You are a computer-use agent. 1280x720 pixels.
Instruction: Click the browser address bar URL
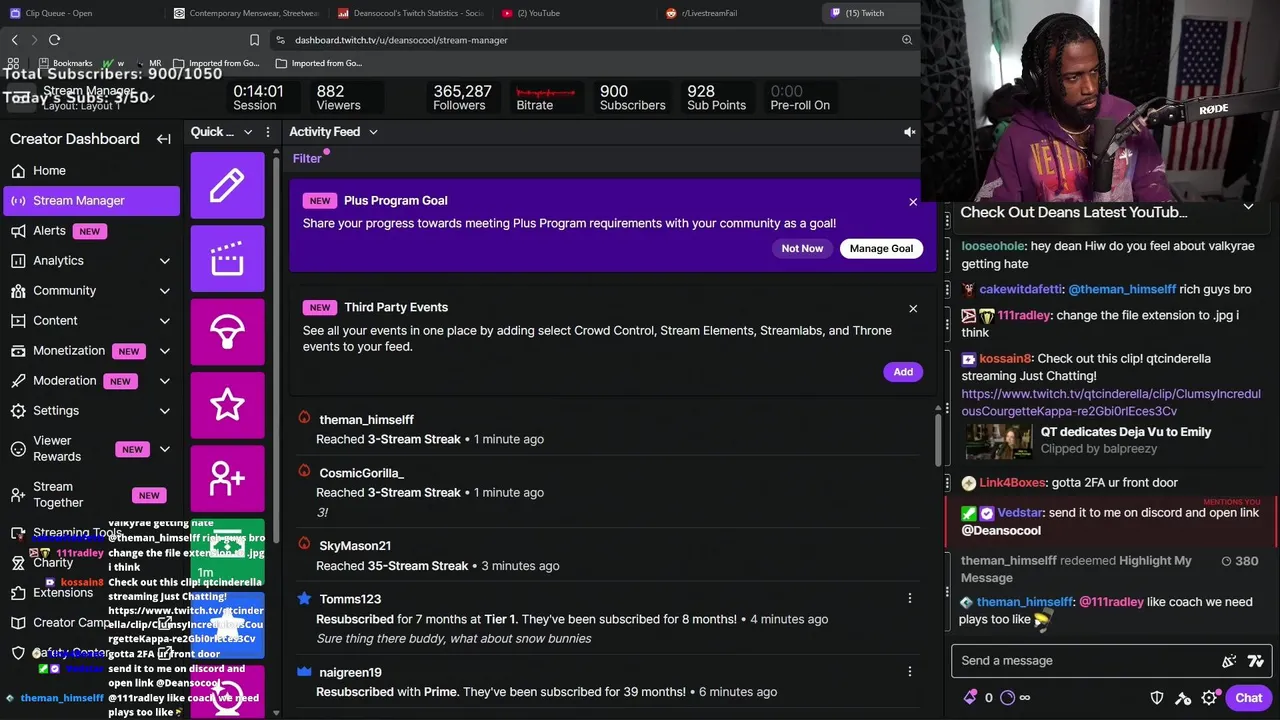[x=401, y=40]
